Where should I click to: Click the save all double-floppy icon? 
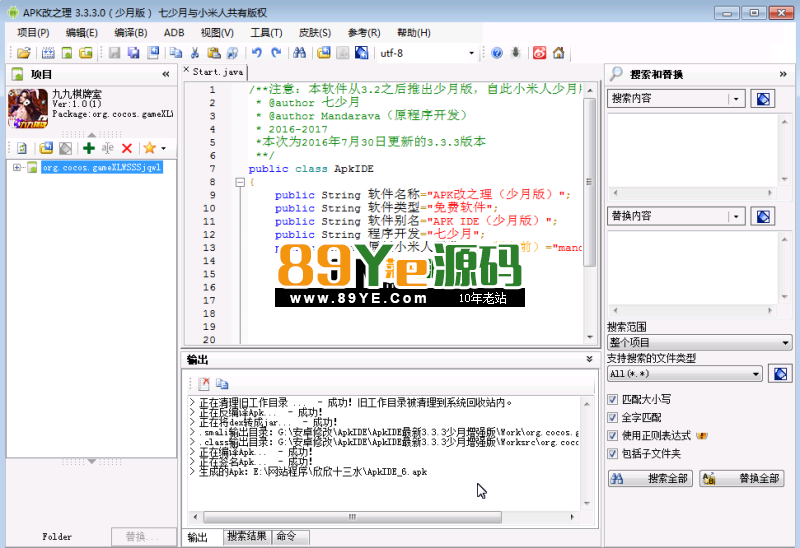click(134, 53)
